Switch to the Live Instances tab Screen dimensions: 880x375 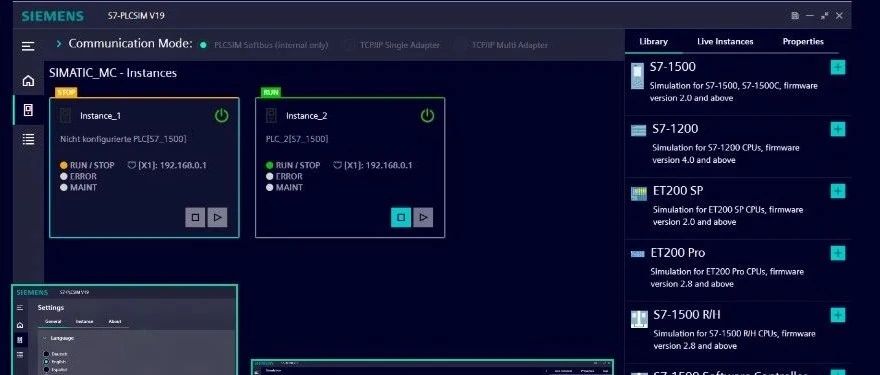(725, 42)
